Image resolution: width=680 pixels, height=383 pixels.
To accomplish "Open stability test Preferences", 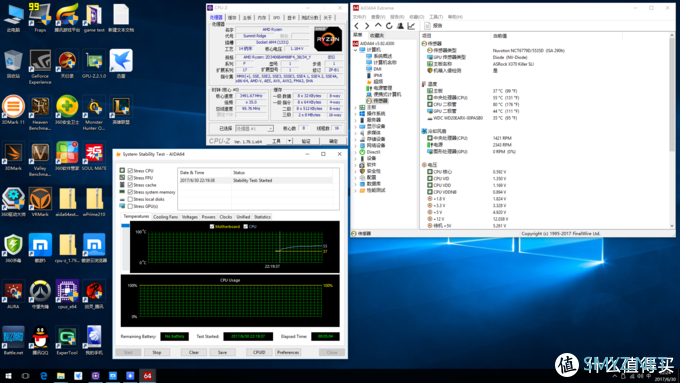I will coord(288,352).
